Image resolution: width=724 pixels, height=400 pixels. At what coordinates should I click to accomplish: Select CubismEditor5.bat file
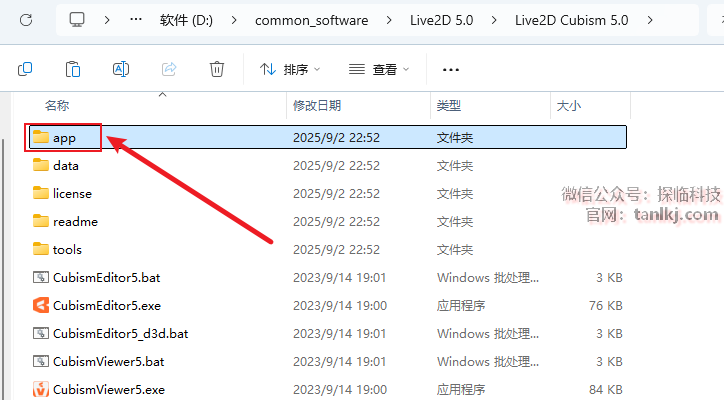[x=106, y=278]
